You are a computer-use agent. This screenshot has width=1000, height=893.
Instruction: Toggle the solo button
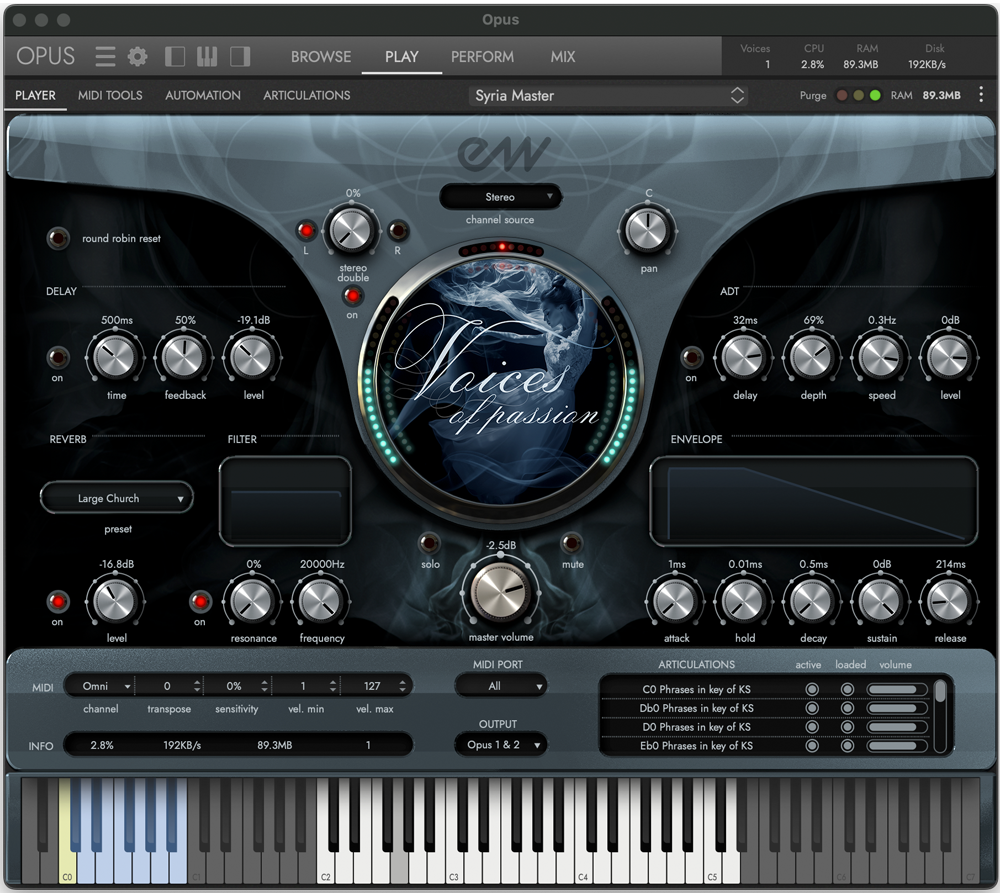[x=429, y=543]
